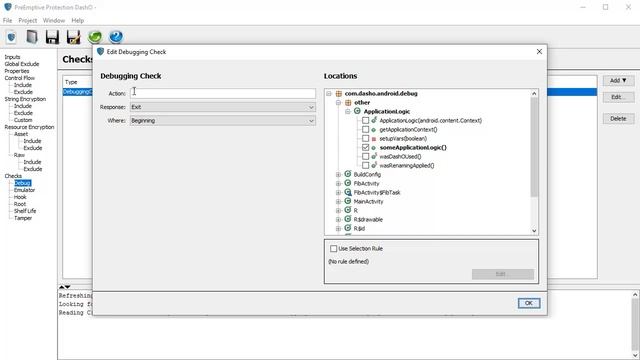Viewport: 640px width, 360px height.
Task: Click the BuildConfig class icon
Action: [348, 174]
